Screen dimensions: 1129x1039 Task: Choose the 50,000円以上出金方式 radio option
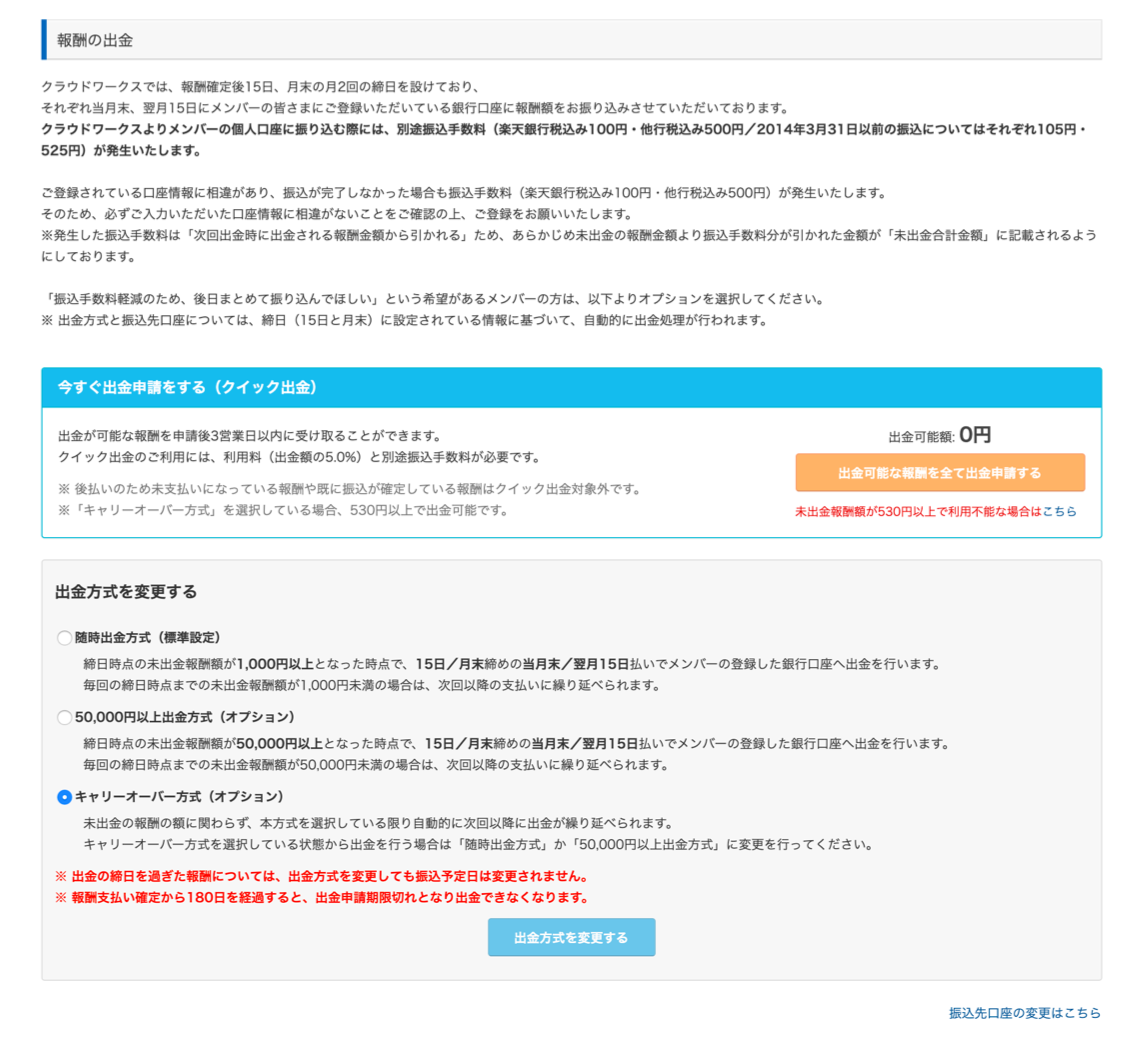(x=65, y=717)
